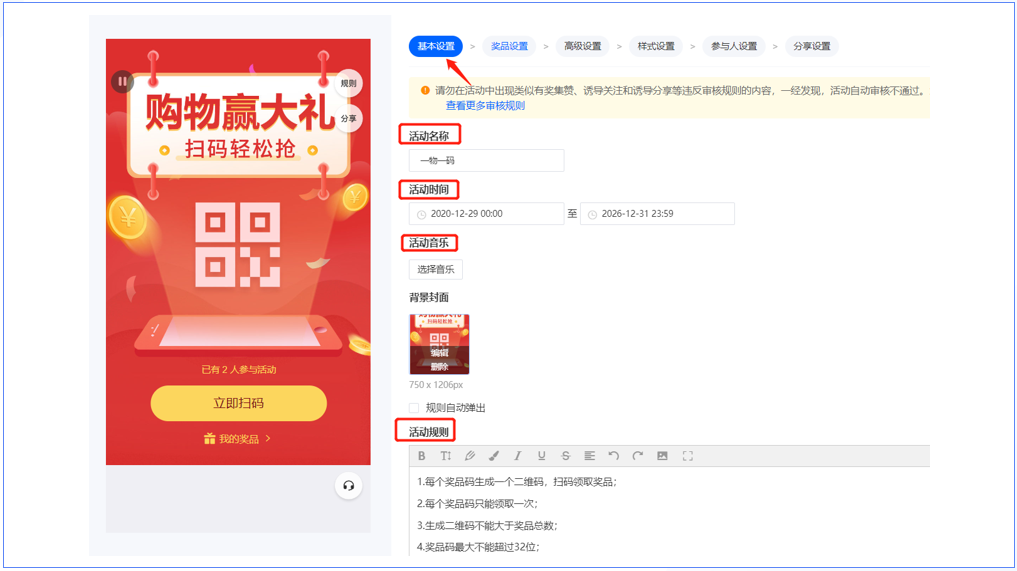Undo last edit in rules editor
The width and height of the screenshot is (1017, 571).
coord(614,456)
